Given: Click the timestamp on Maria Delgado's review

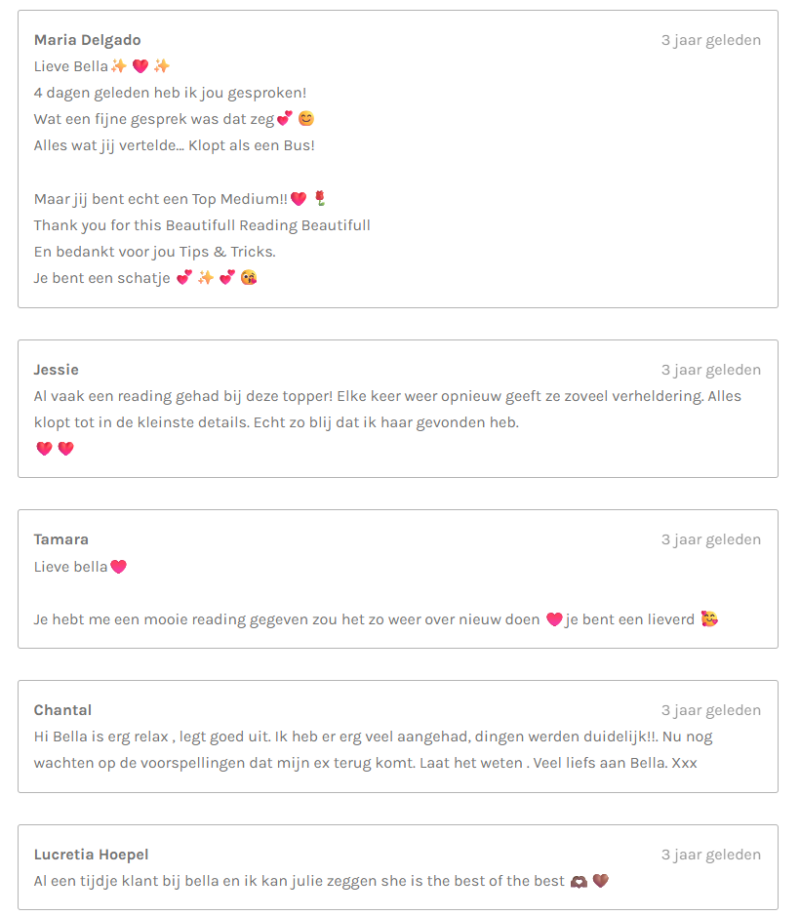Looking at the screenshot, I should 711,40.
